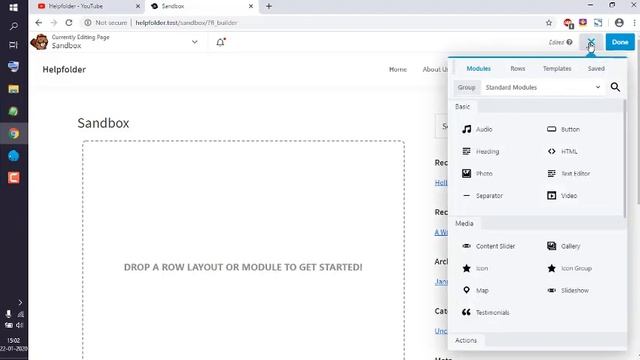Add the Map module

click(475, 290)
